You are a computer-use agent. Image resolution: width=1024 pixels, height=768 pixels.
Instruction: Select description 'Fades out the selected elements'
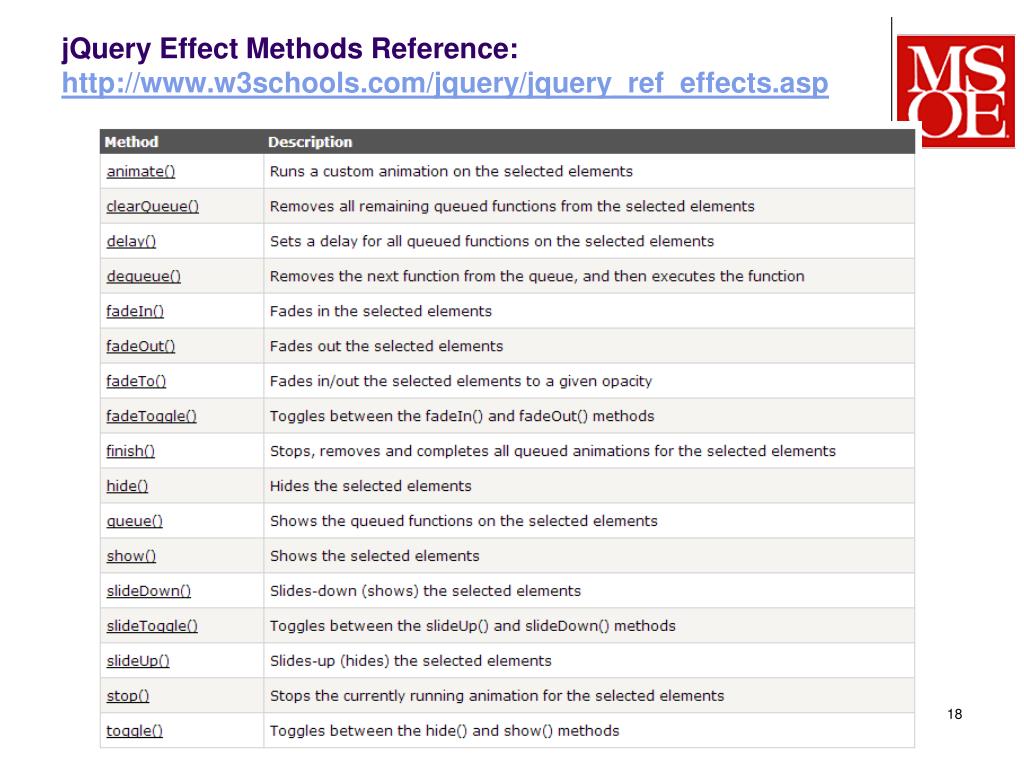[386, 347]
